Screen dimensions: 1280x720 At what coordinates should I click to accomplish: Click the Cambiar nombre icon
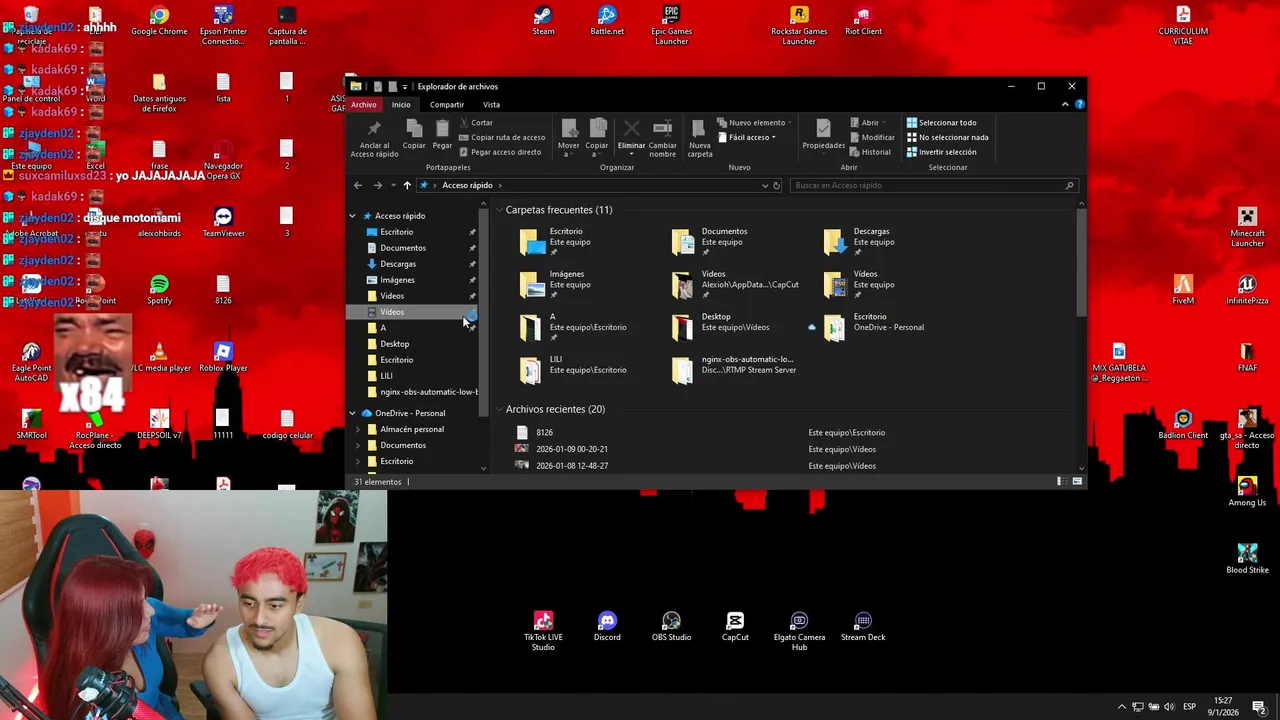[662, 128]
